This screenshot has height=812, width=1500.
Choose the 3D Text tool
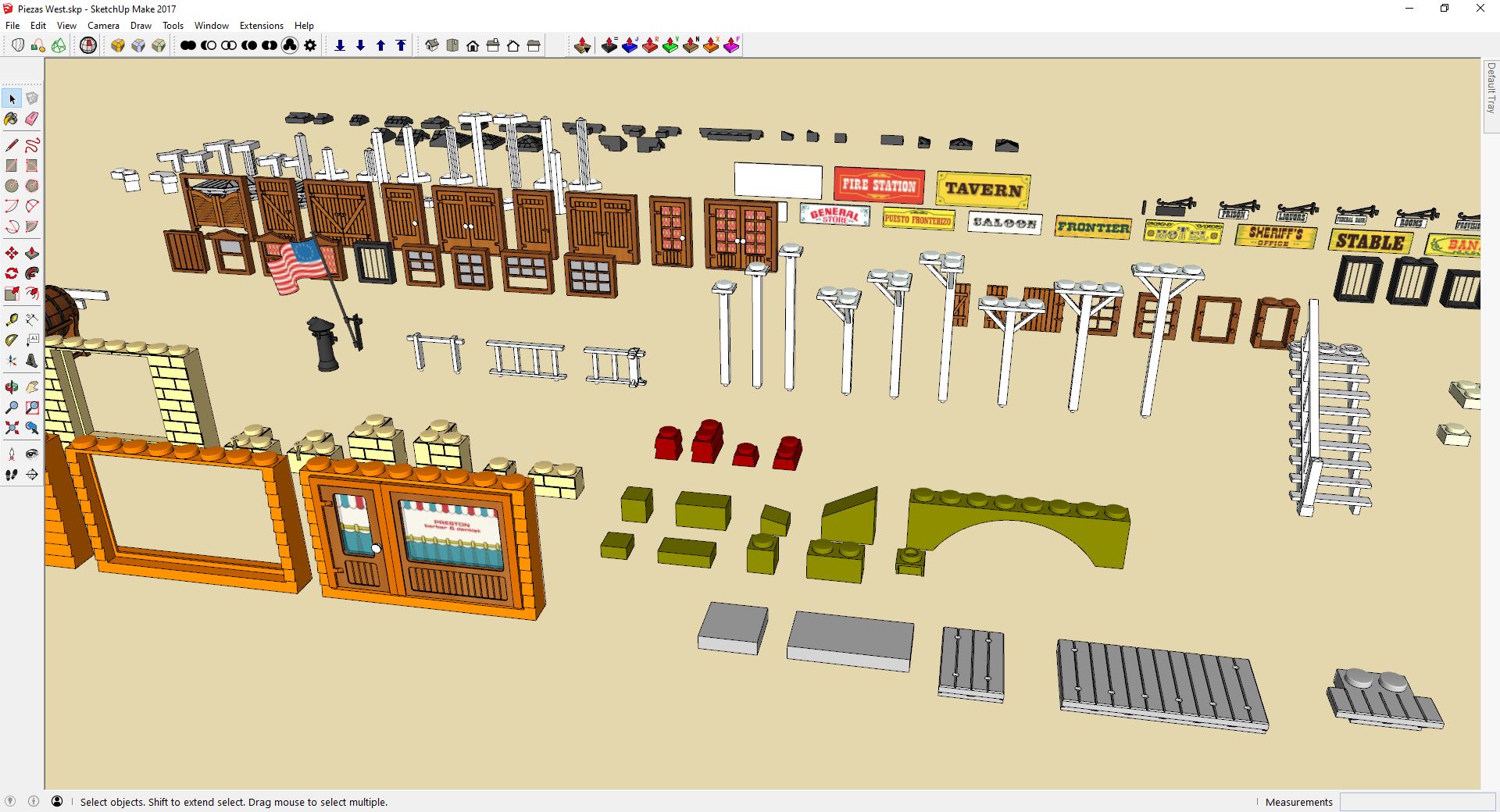point(32,361)
